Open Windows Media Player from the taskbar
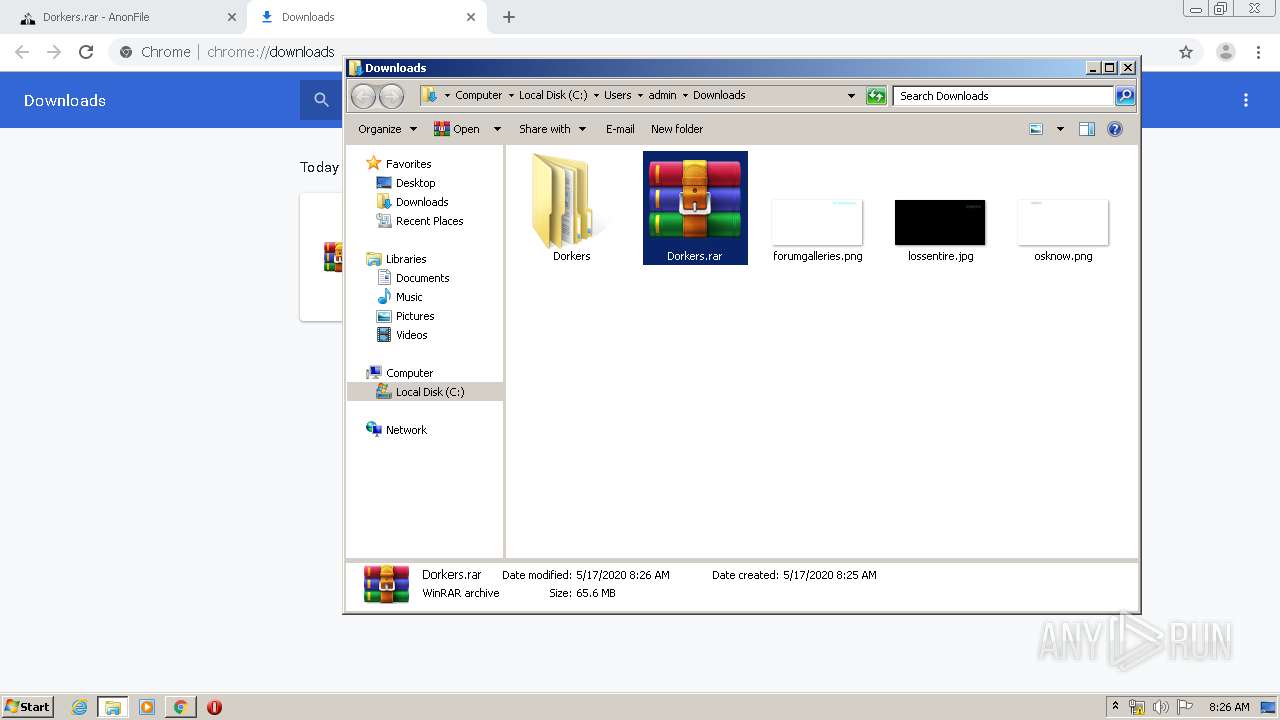This screenshot has height=720, width=1280. pyautogui.click(x=147, y=707)
